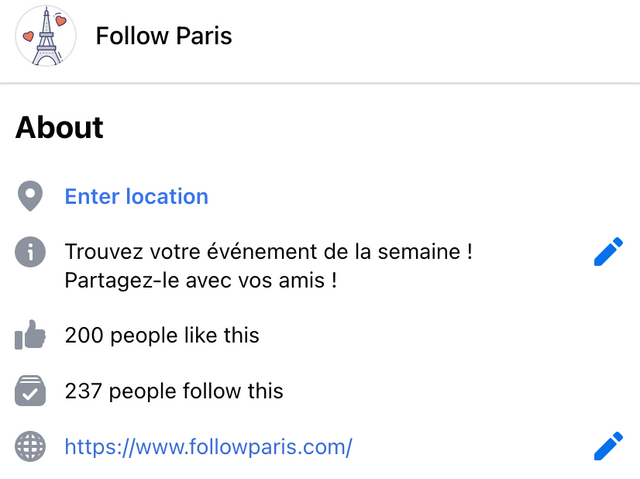Open the 237 people follow this entry

[x=174, y=391]
